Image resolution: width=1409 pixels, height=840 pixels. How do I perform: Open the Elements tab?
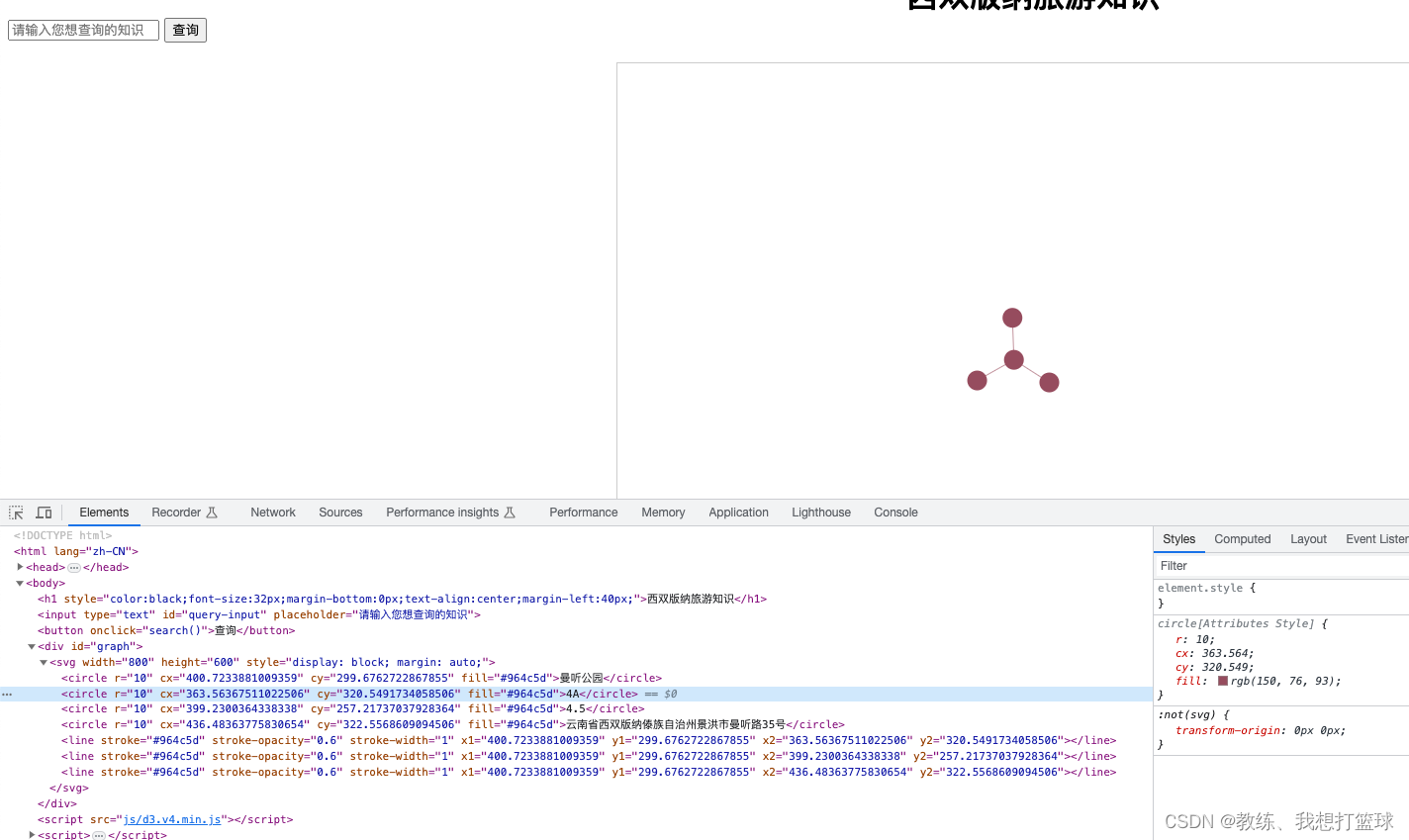pos(104,513)
